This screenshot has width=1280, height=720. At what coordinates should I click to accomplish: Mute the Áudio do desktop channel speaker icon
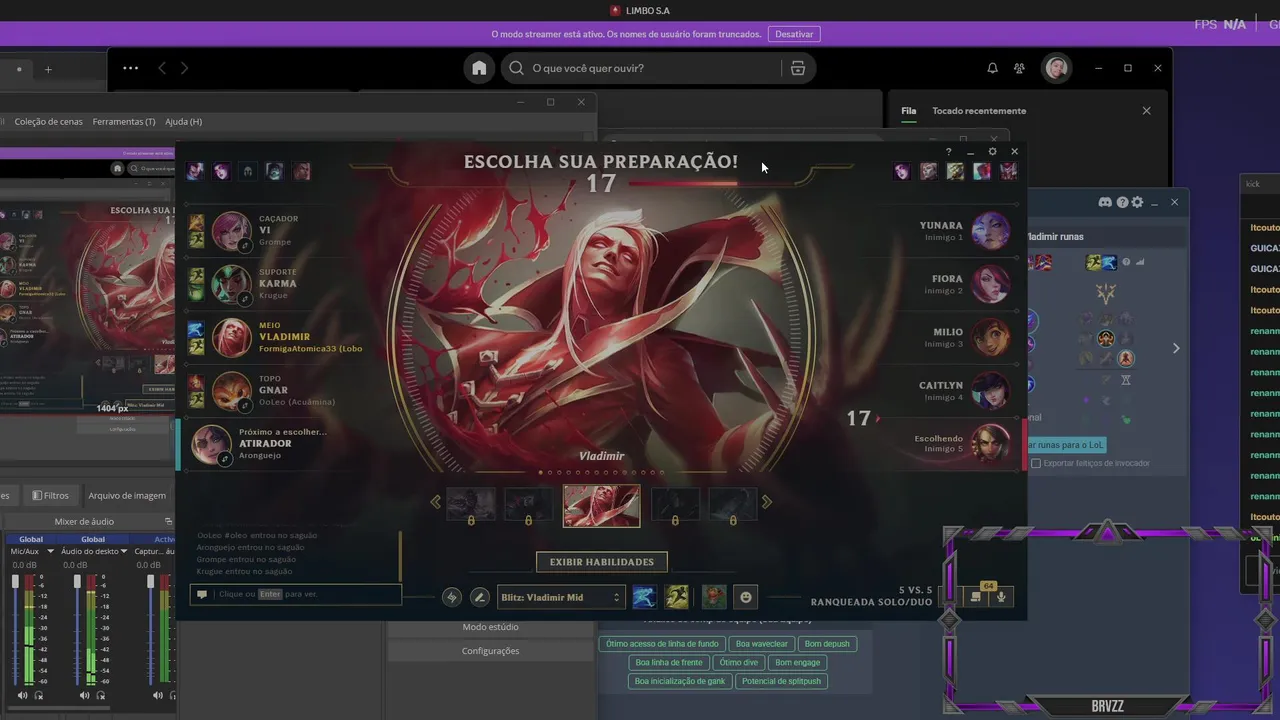pyautogui.click(x=84, y=695)
